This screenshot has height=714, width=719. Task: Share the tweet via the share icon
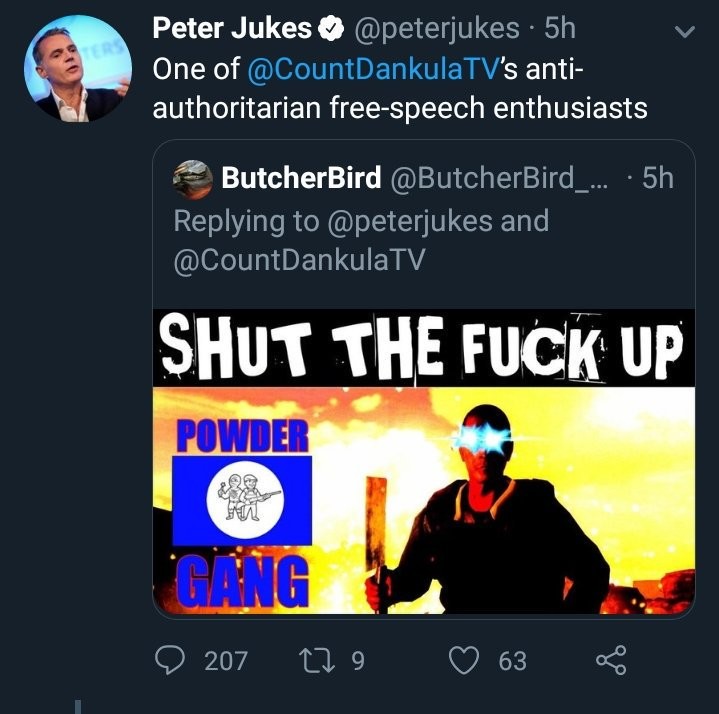click(610, 660)
